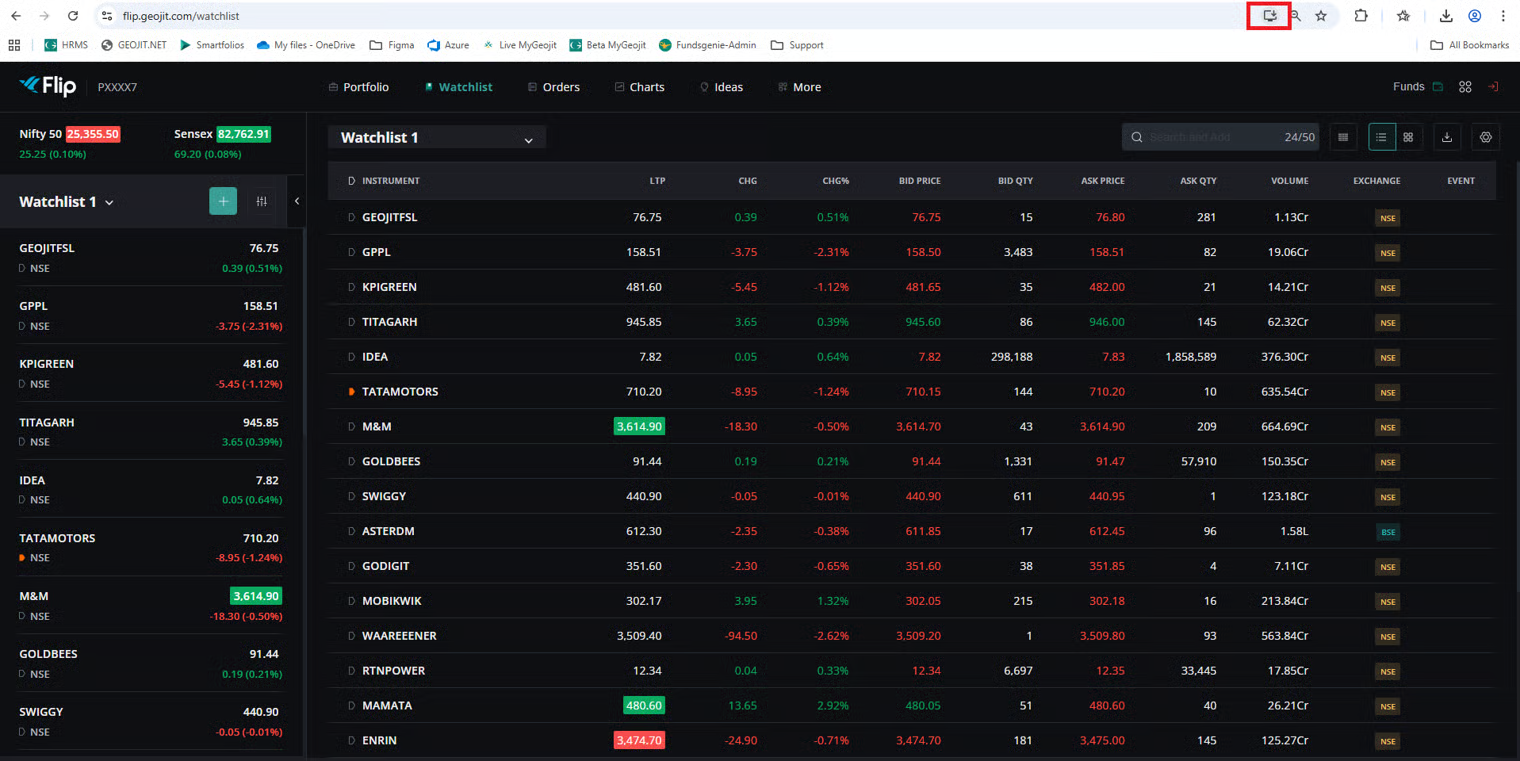Click the INSTRUMENT column header

[391, 181]
